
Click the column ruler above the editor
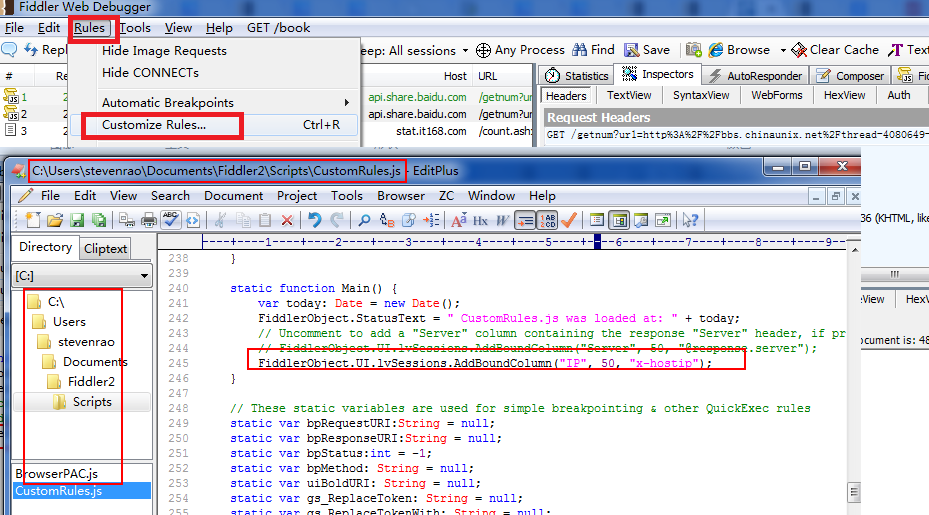[524, 242]
